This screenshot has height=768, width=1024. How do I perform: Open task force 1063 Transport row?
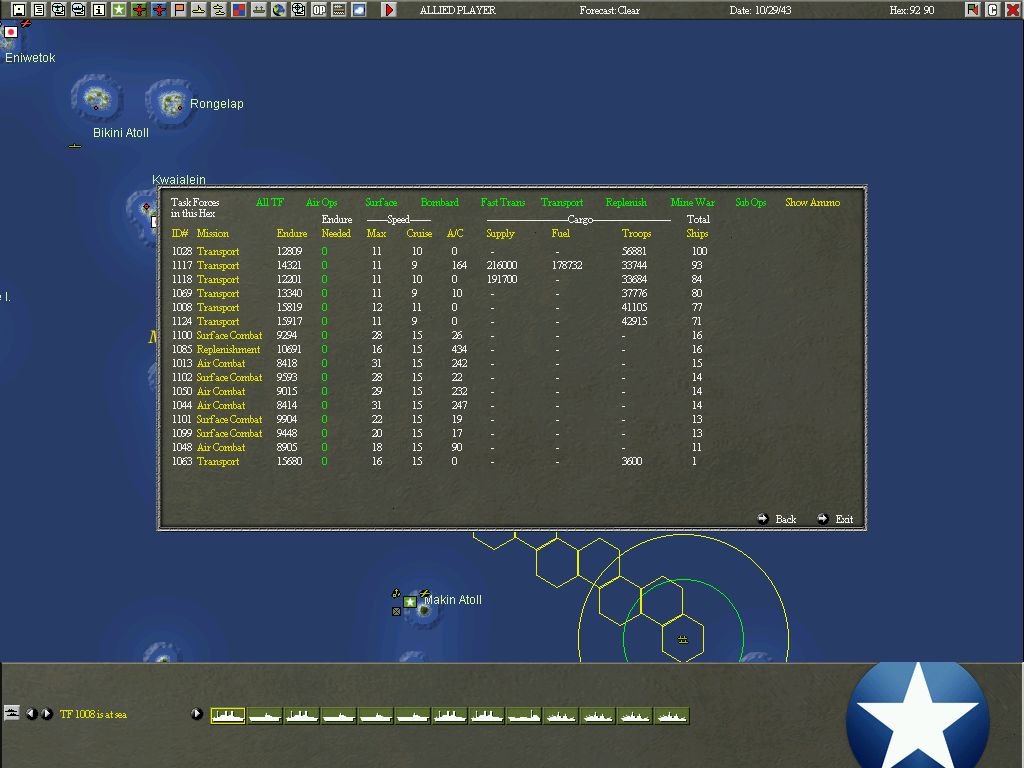click(440, 461)
